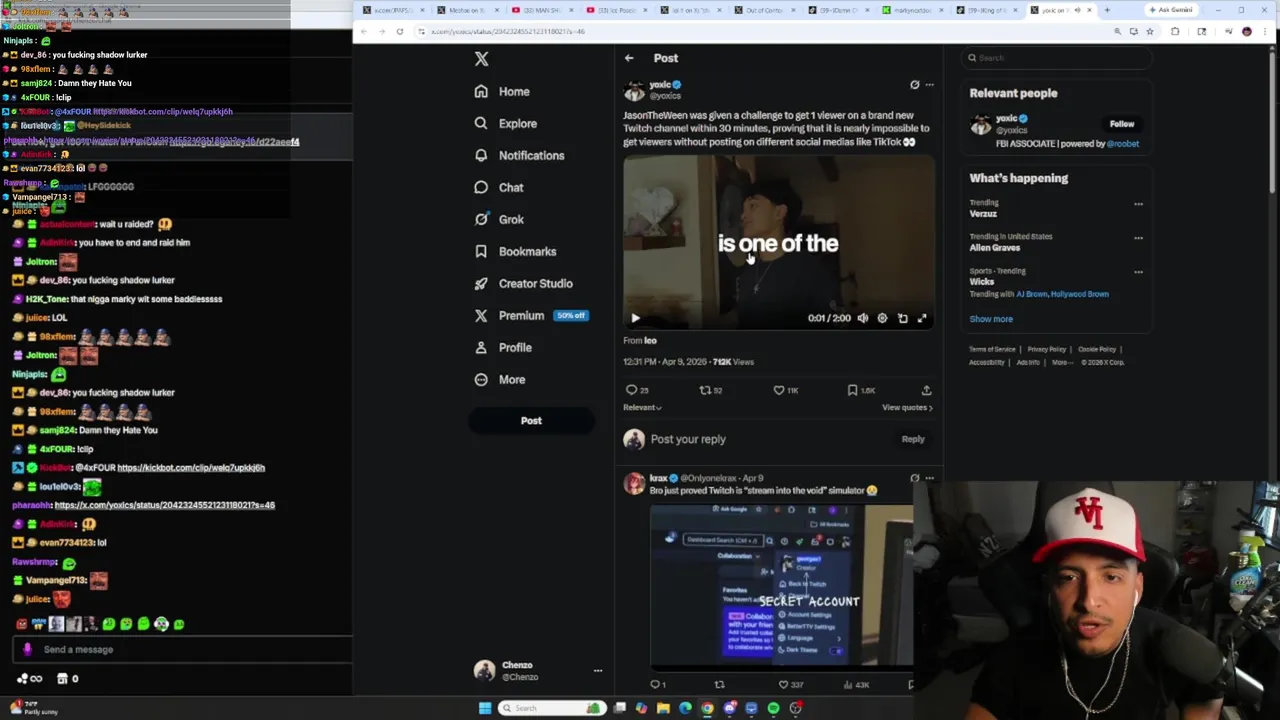Open File Explorer from taskbar
The height and width of the screenshot is (720, 1280).
[x=663, y=708]
